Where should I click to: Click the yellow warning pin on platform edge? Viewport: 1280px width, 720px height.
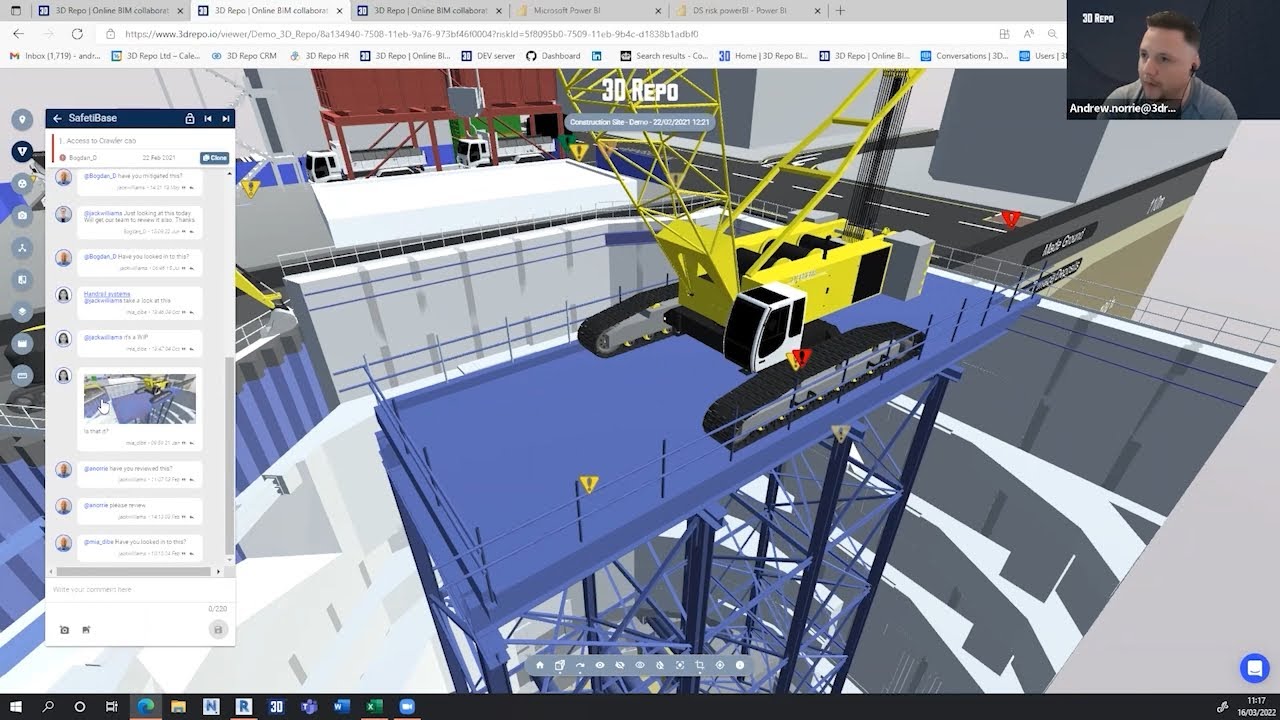pyautogui.click(x=589, y=485)
